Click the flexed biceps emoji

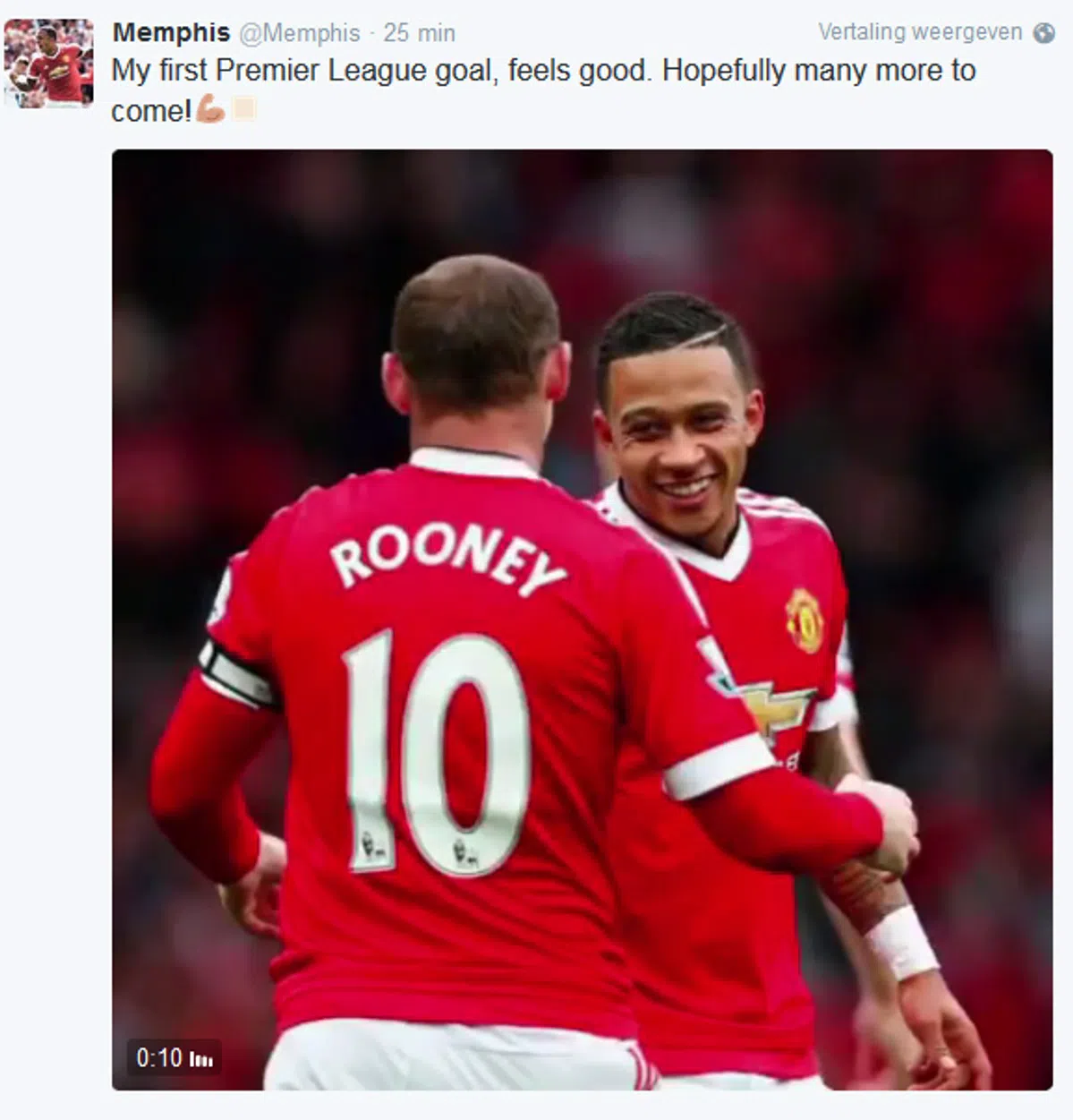[210, 110]
